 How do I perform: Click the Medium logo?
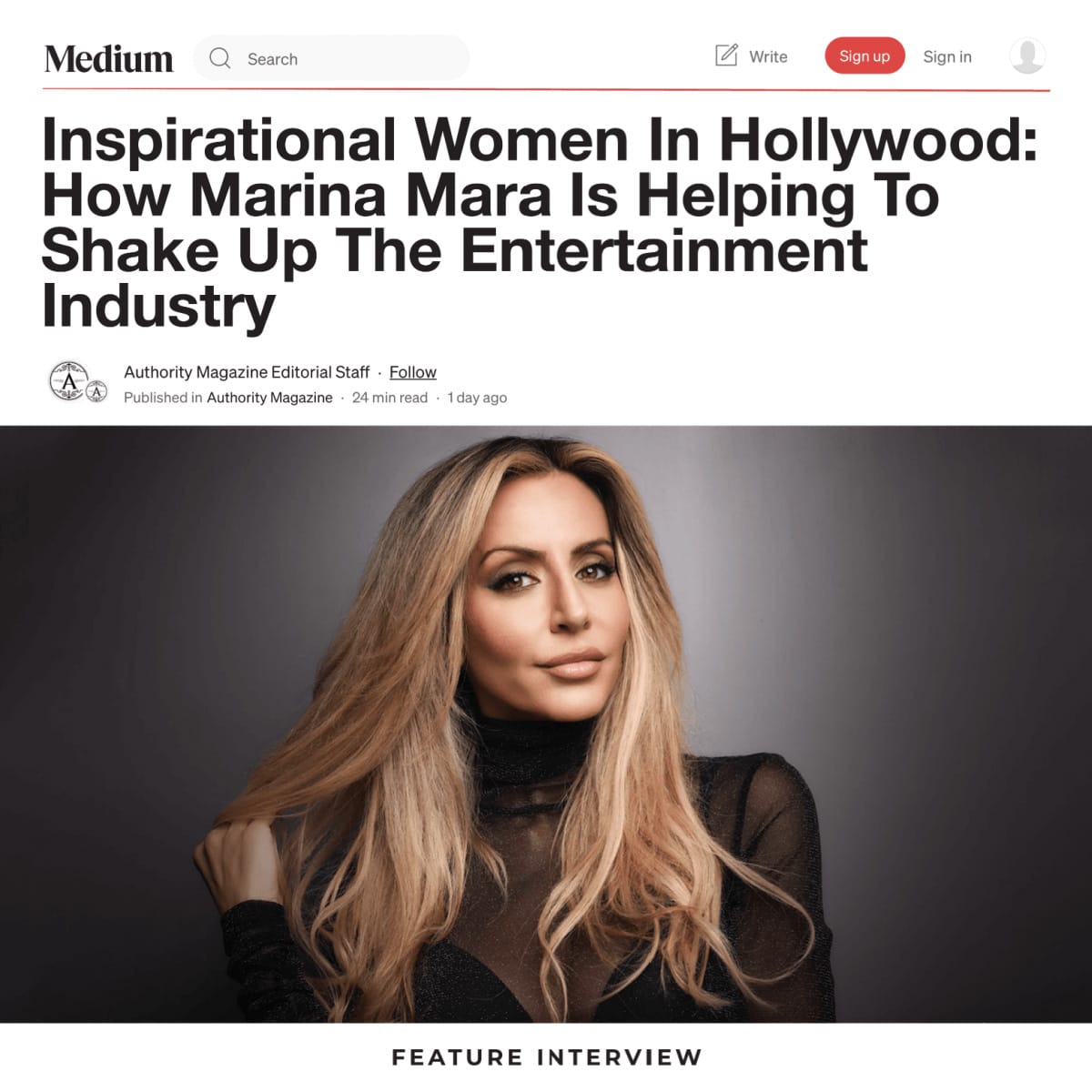click(108, 58)
